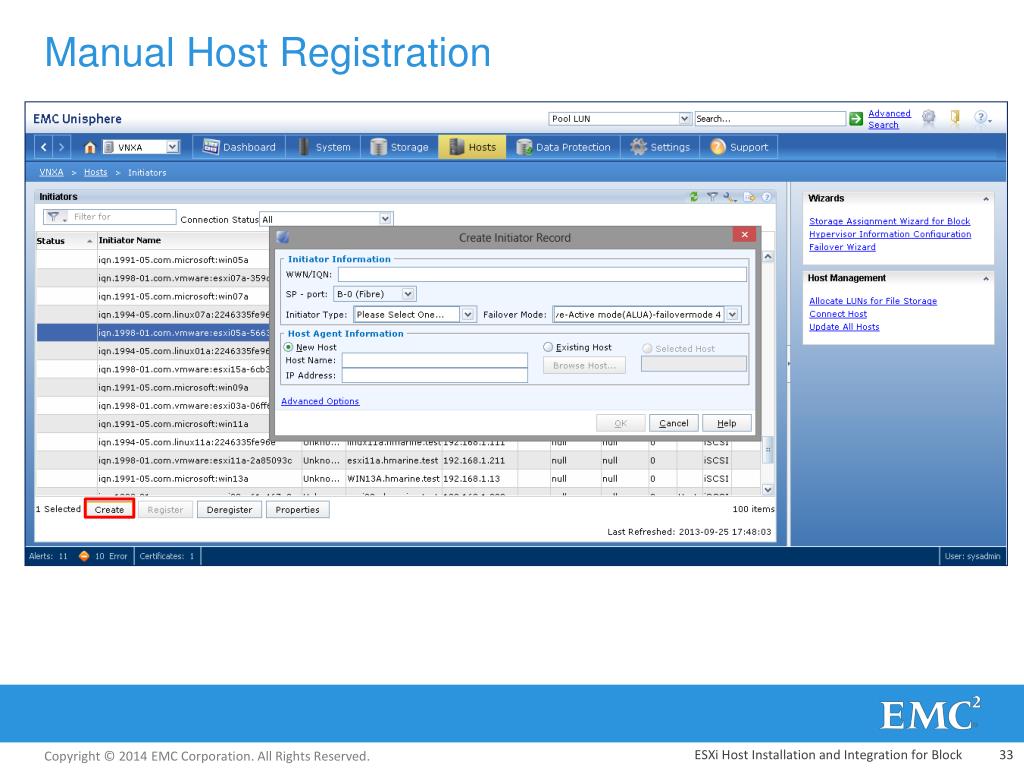Click the Hosts breadcrumb link
This screenshot has height=768, width=1024.
coord(95,172)
